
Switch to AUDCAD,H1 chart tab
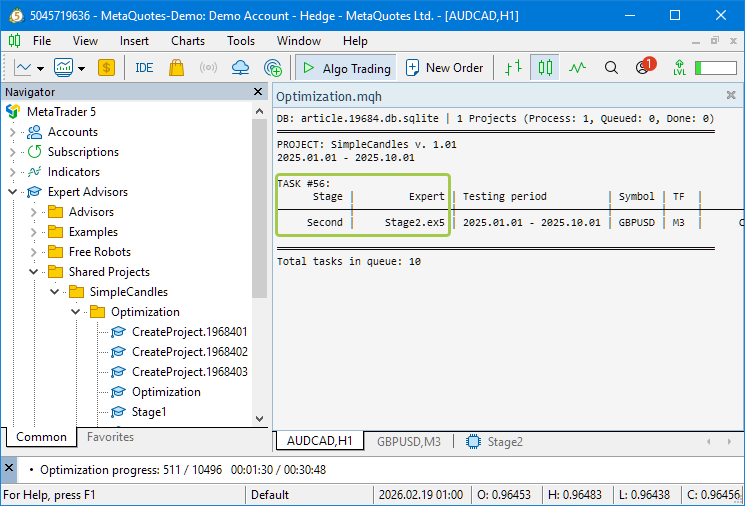coord(319,441)
